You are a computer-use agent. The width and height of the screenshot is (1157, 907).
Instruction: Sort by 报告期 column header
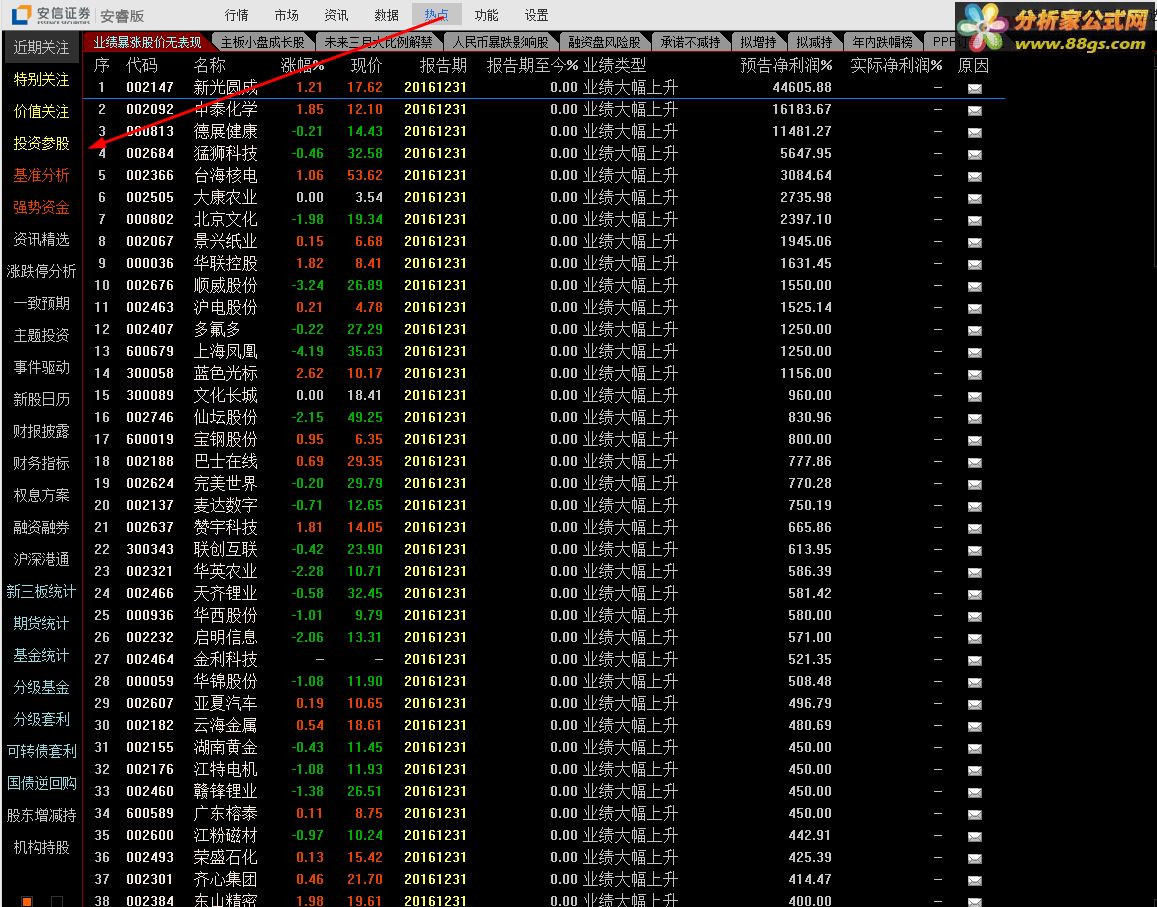tap(443, 66)
